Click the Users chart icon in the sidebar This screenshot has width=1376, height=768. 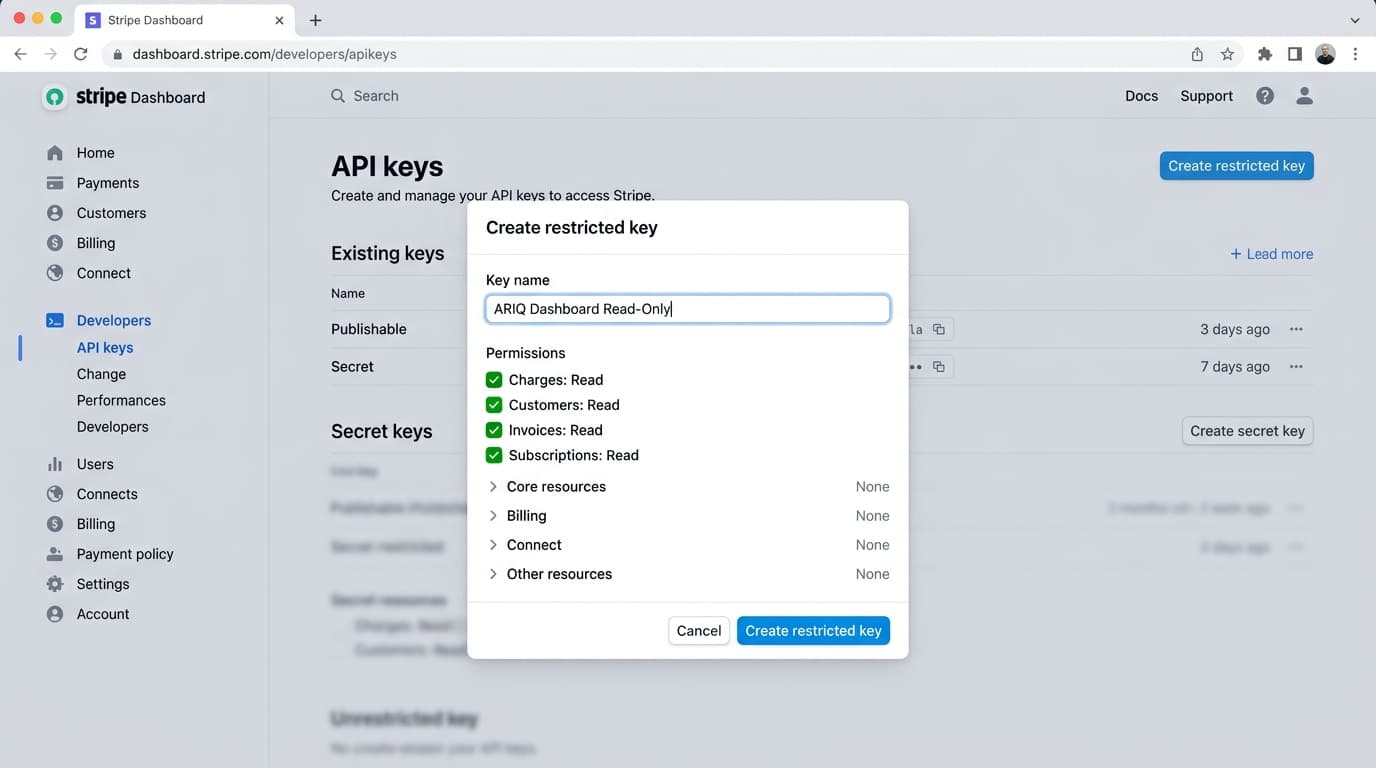coord(55,464)
